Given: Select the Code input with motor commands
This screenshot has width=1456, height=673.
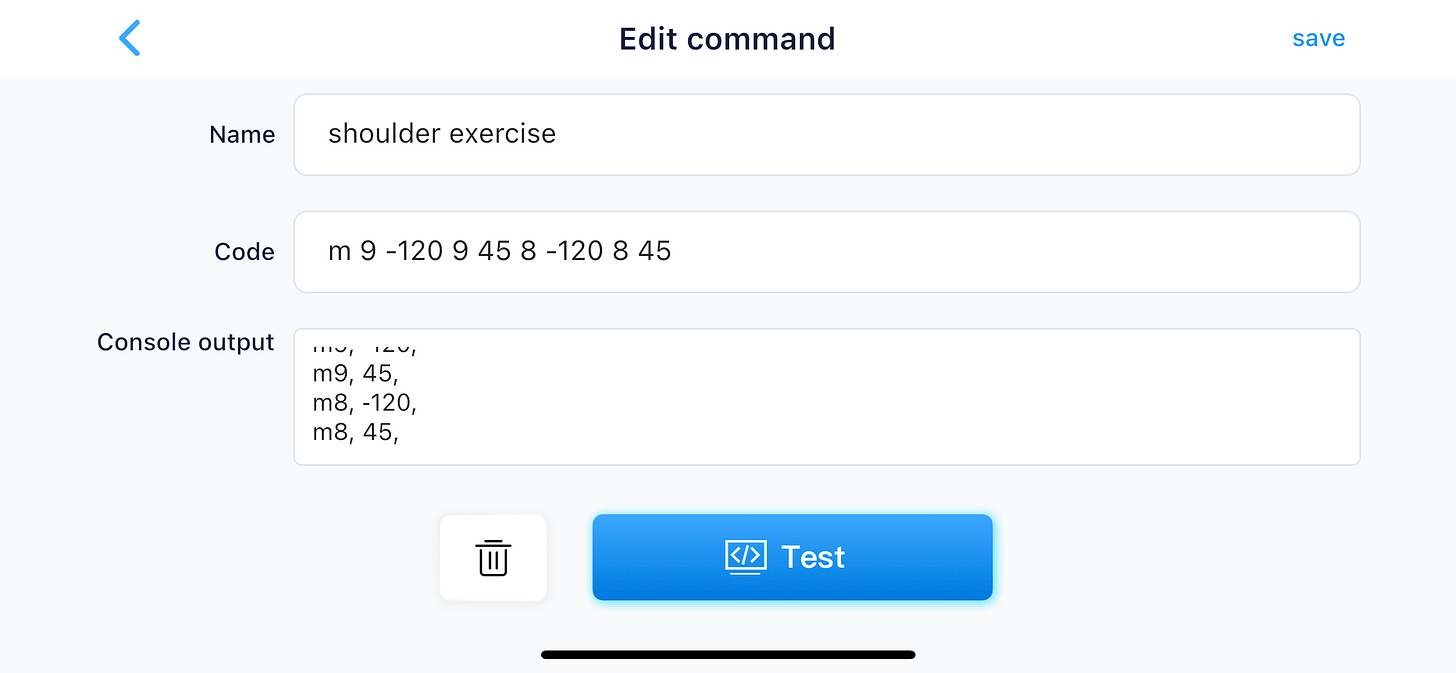Looking at the screenshot, I should 827,251.
